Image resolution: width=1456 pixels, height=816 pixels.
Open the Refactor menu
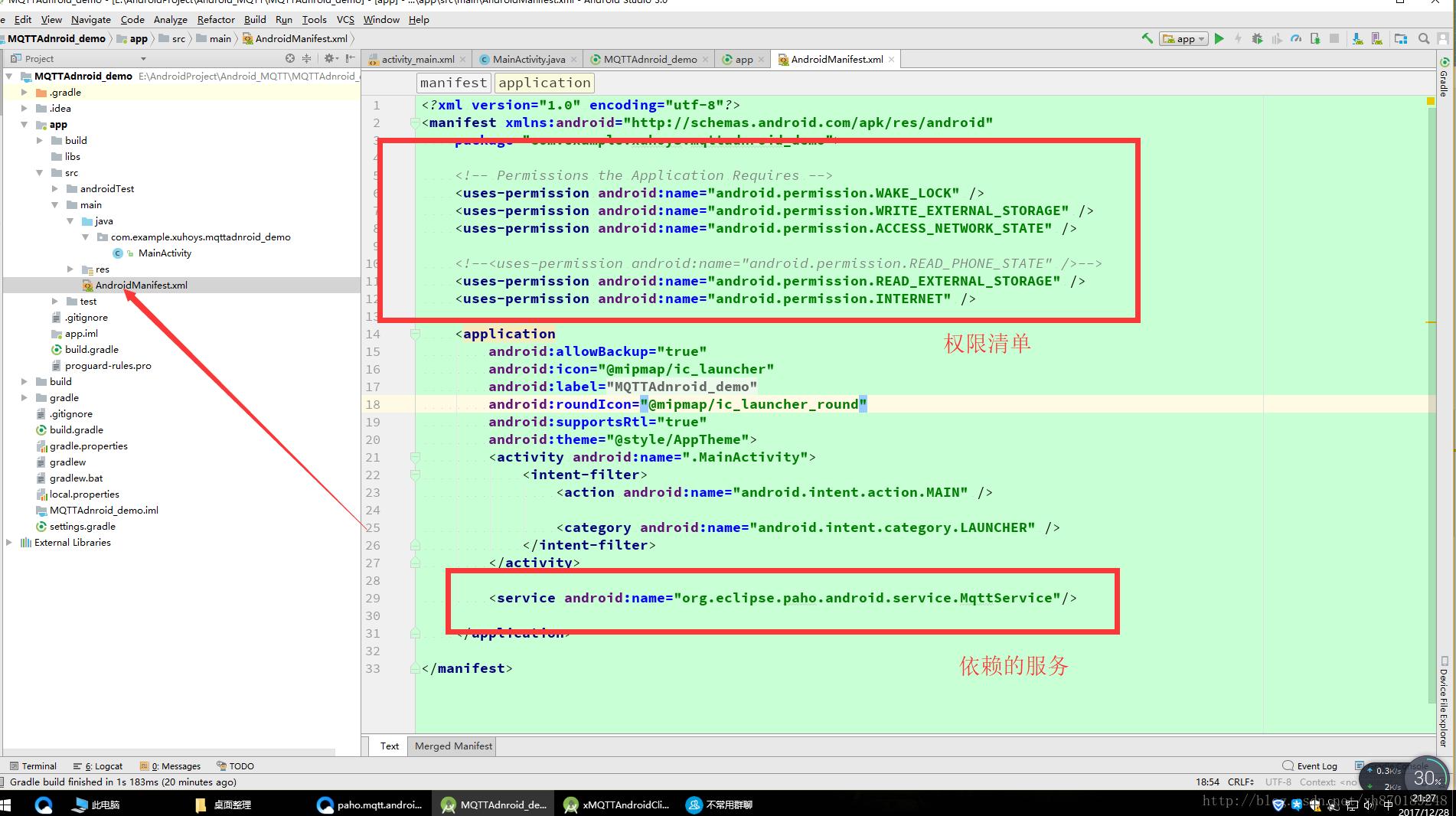pyautogui.click(x=216, y=19)
